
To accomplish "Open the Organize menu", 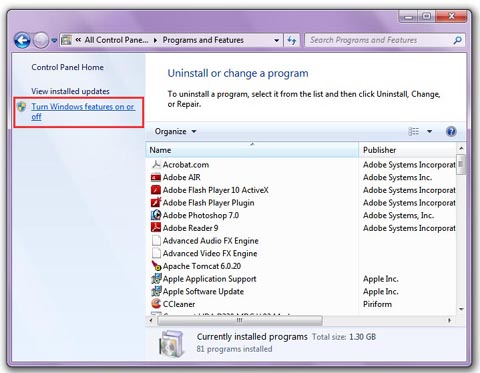I will point(175,131).
